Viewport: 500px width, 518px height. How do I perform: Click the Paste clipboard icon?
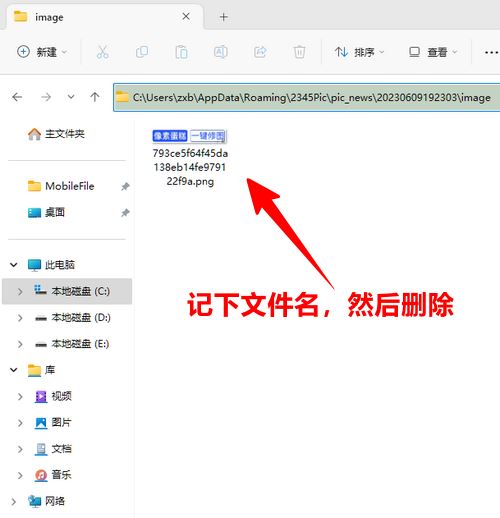click(x=181, y=52)
